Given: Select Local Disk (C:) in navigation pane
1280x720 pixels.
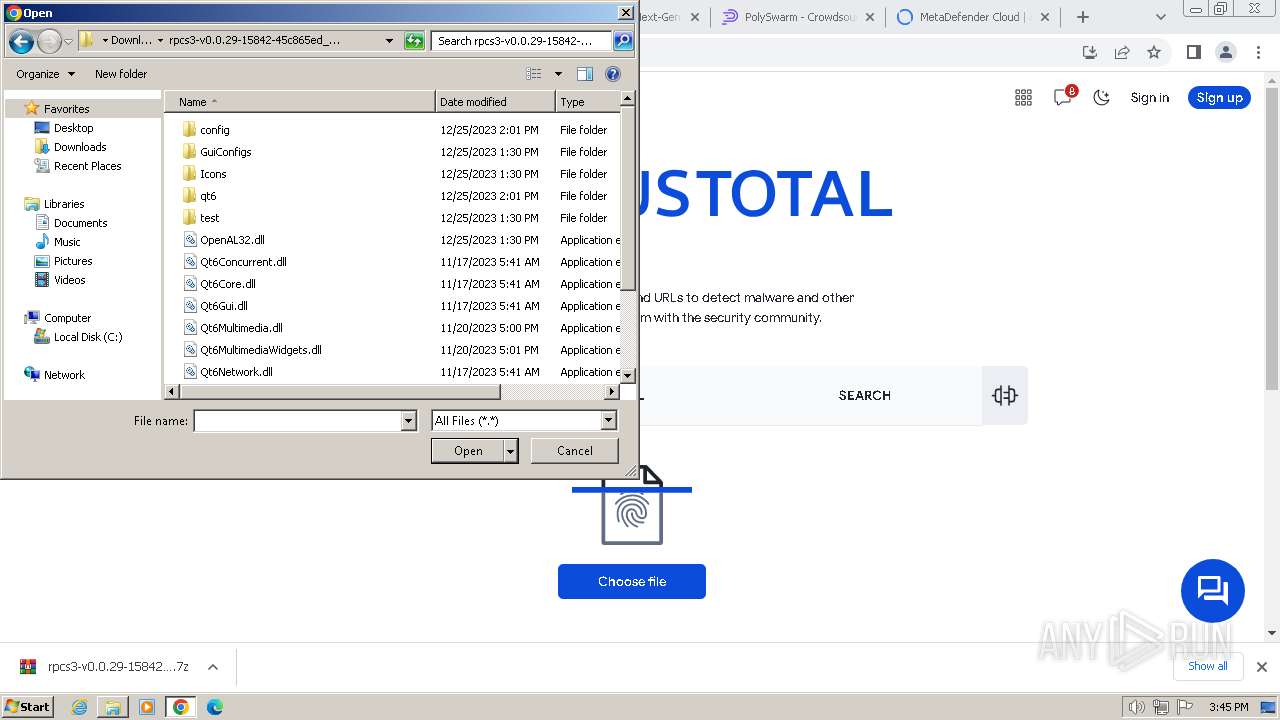Looking at the screenshot, I should point(87,337).
